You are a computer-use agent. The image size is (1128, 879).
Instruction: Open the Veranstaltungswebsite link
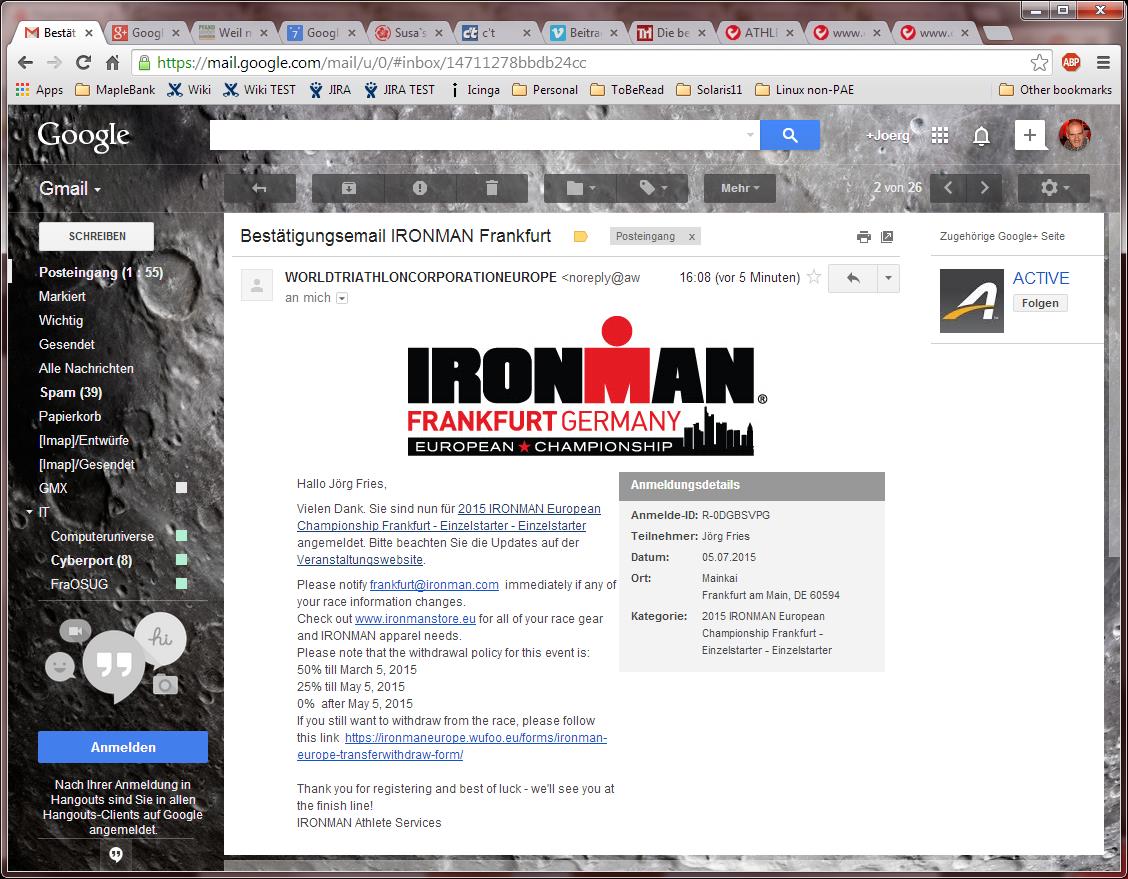click(360, 560)
